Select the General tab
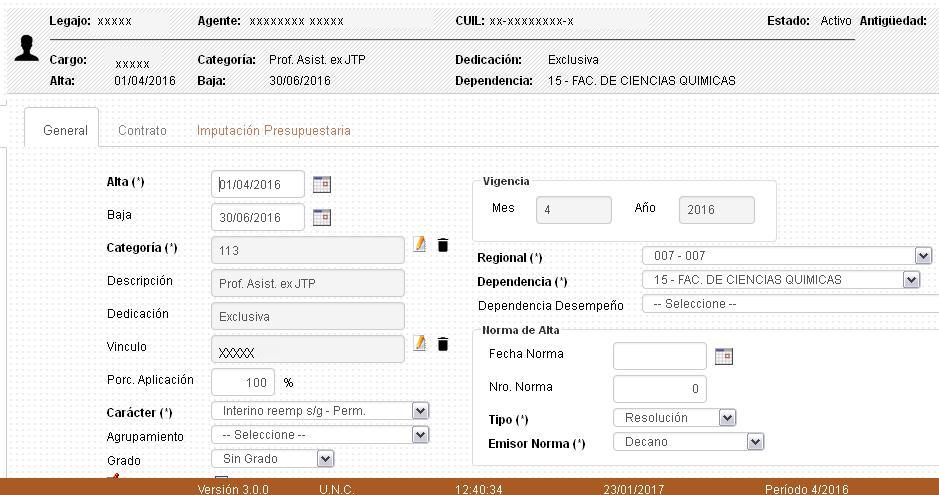 65,130
